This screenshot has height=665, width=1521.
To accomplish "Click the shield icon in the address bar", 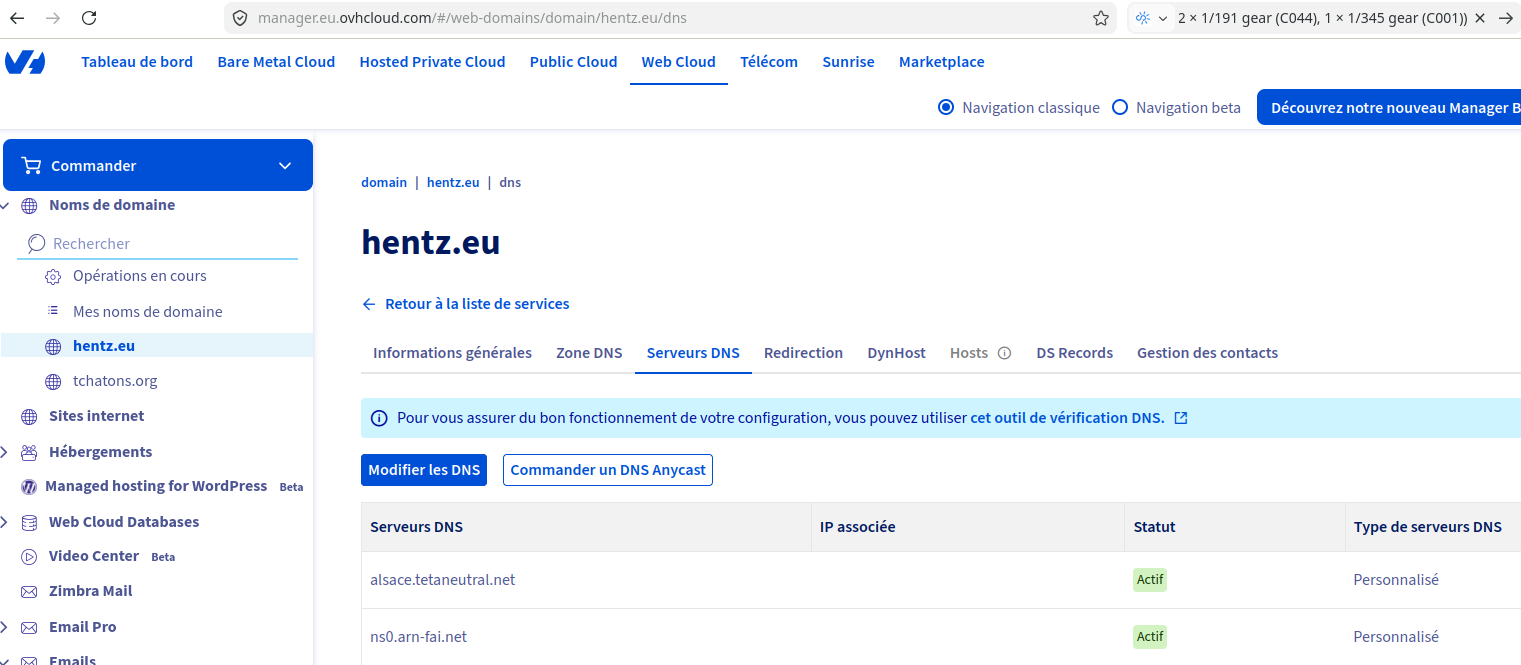I will pos(239,18).
